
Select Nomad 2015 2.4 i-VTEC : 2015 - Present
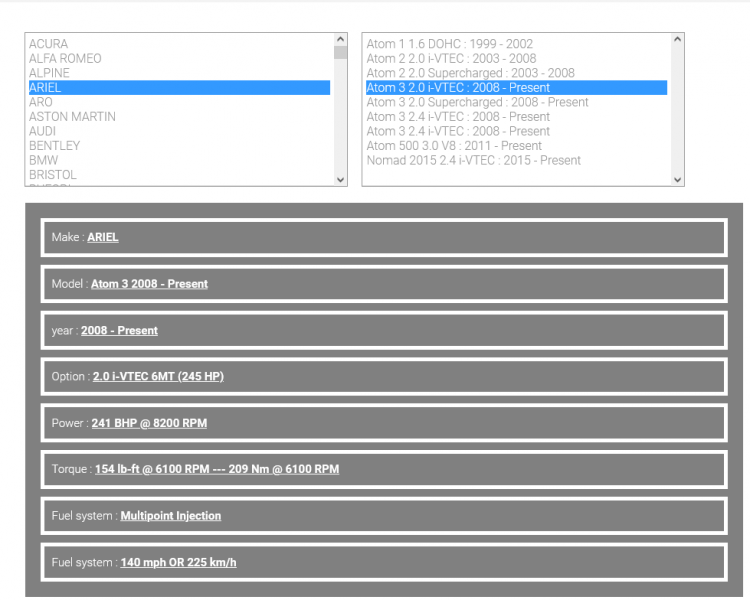[x=517, y=160]
